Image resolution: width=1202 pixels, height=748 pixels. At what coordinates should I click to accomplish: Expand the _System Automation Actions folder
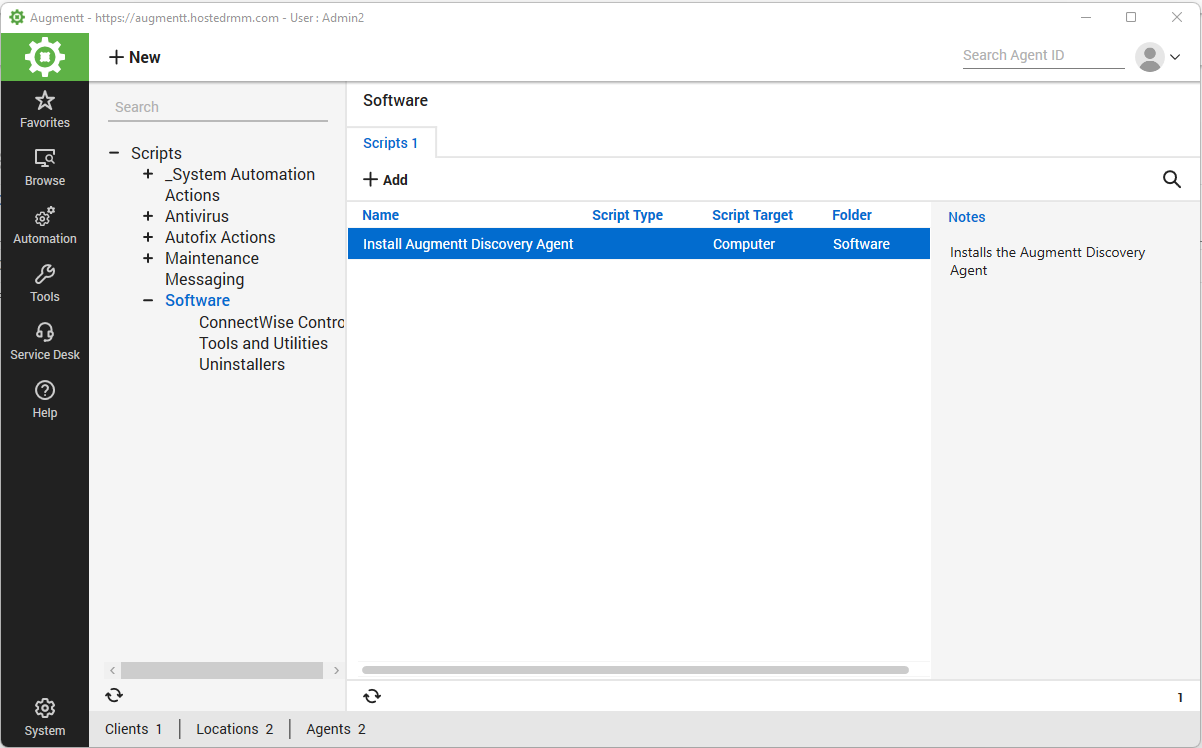148,174
